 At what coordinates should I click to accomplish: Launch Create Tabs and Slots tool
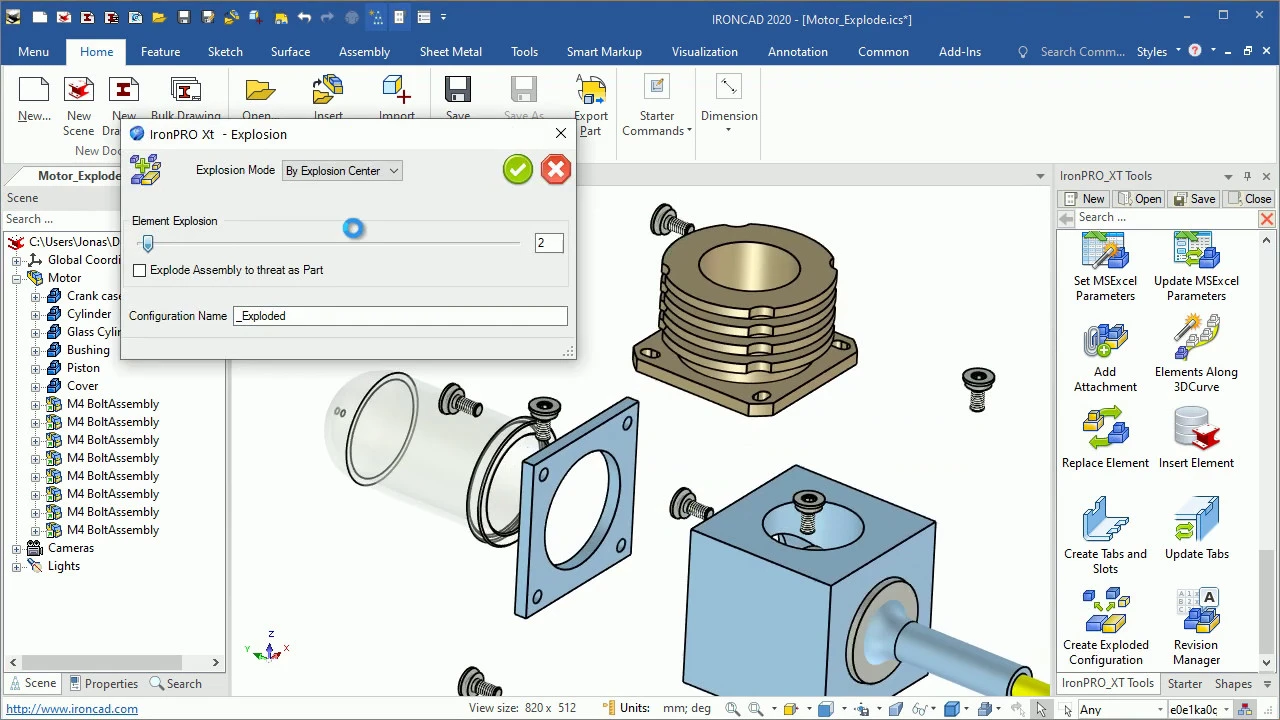tap(1105, 536)
